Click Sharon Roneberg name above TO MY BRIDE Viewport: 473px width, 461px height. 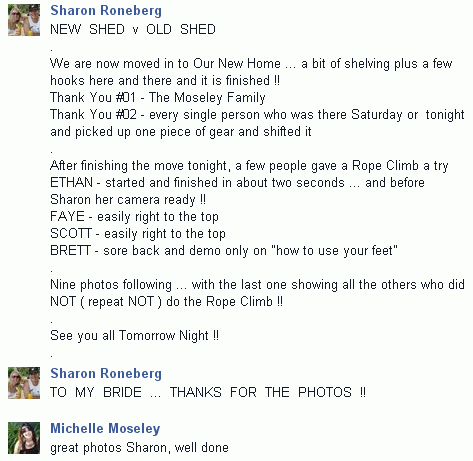pos(106,373)
